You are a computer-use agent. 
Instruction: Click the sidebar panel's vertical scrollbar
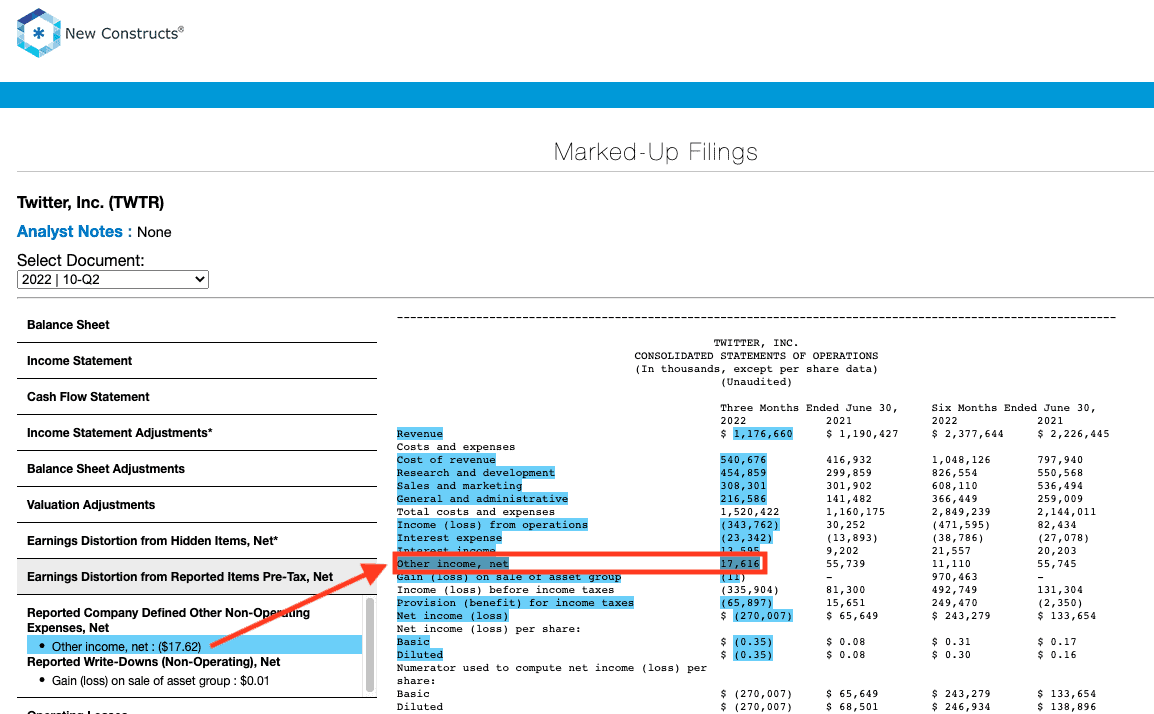[x=369, y=645]
